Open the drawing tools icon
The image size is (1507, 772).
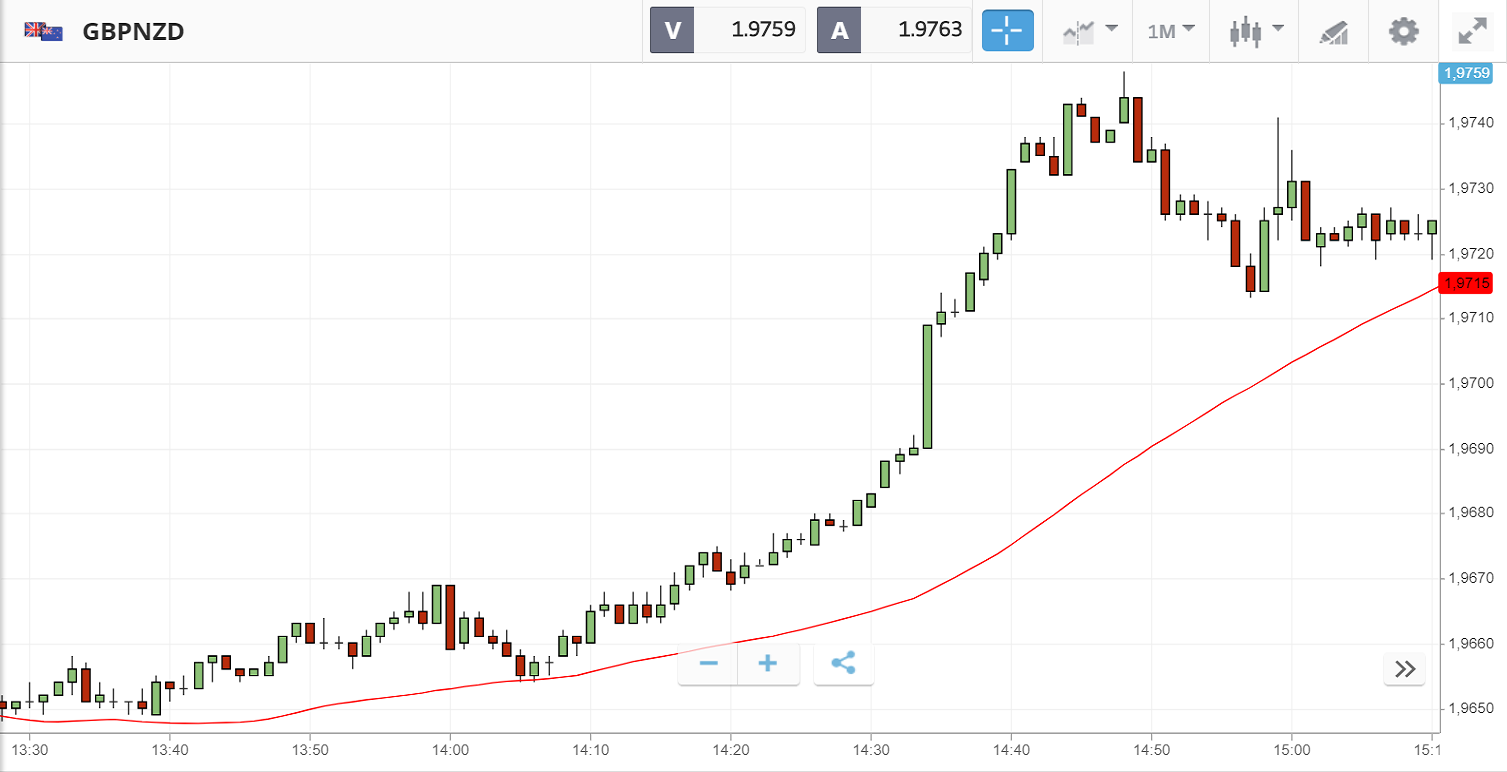pos(1334,31)
